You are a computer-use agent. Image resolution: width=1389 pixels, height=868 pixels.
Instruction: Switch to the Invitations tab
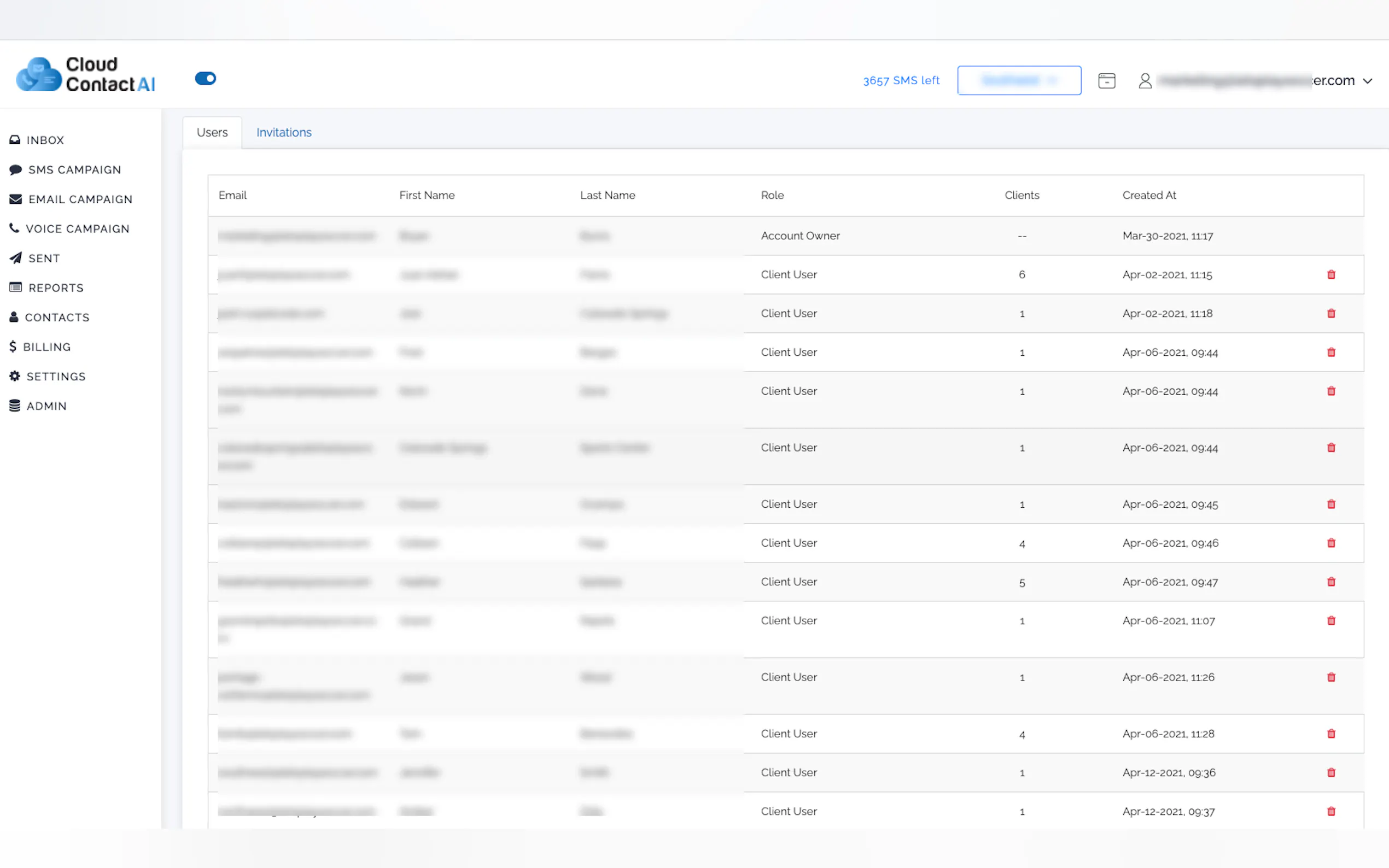(x=284, y=133)
